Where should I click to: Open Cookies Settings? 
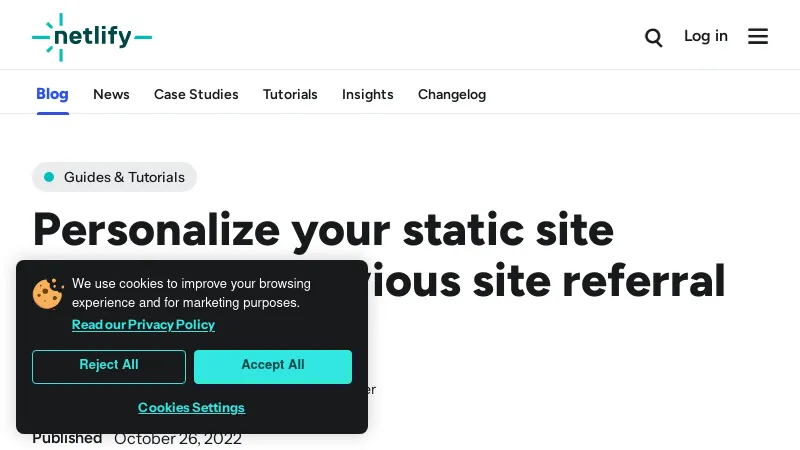coord(191,407)
